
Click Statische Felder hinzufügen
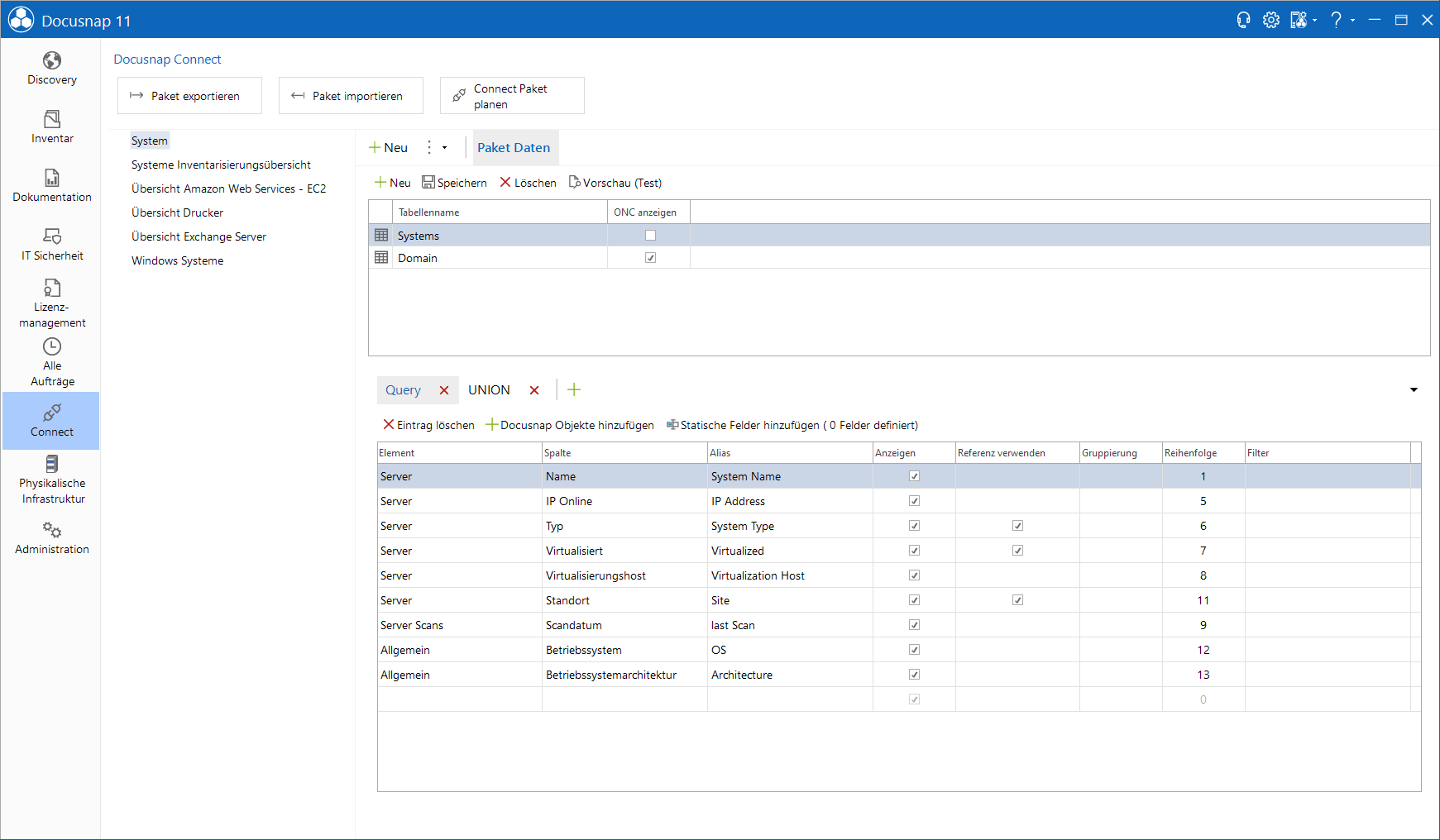tap(792, 425)
